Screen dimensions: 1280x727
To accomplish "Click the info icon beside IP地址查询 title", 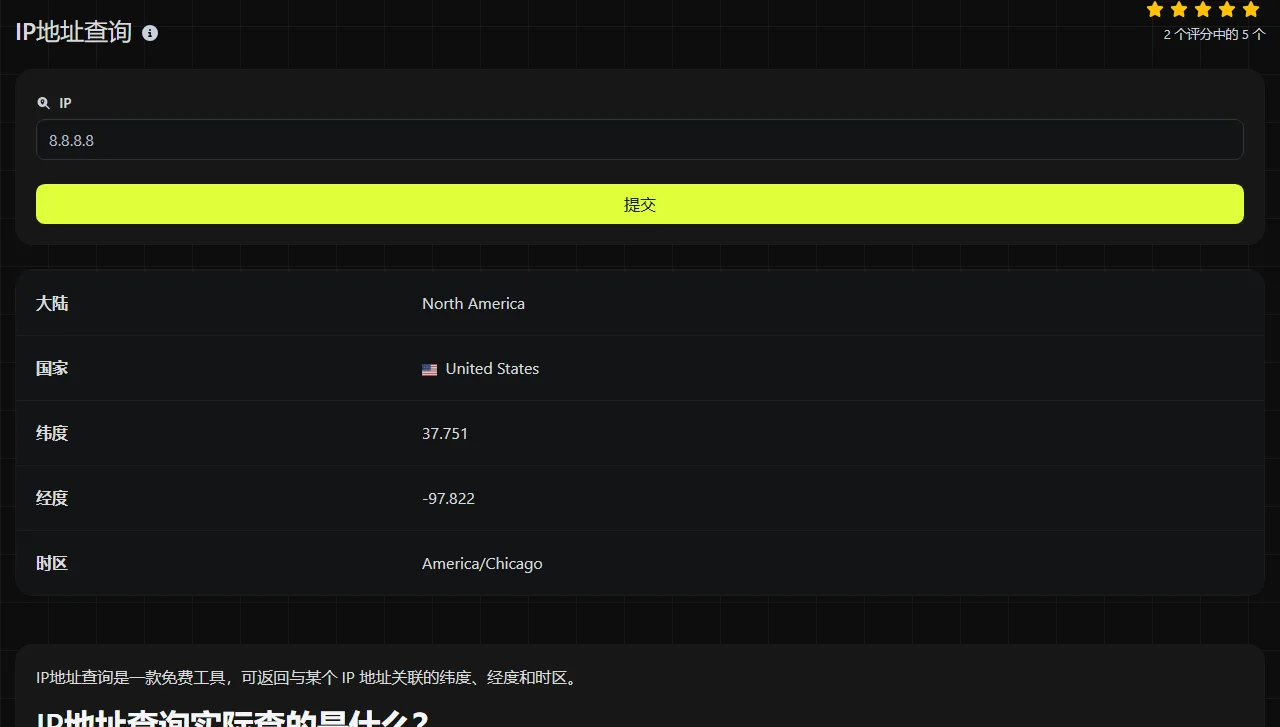I will point(150,33).
